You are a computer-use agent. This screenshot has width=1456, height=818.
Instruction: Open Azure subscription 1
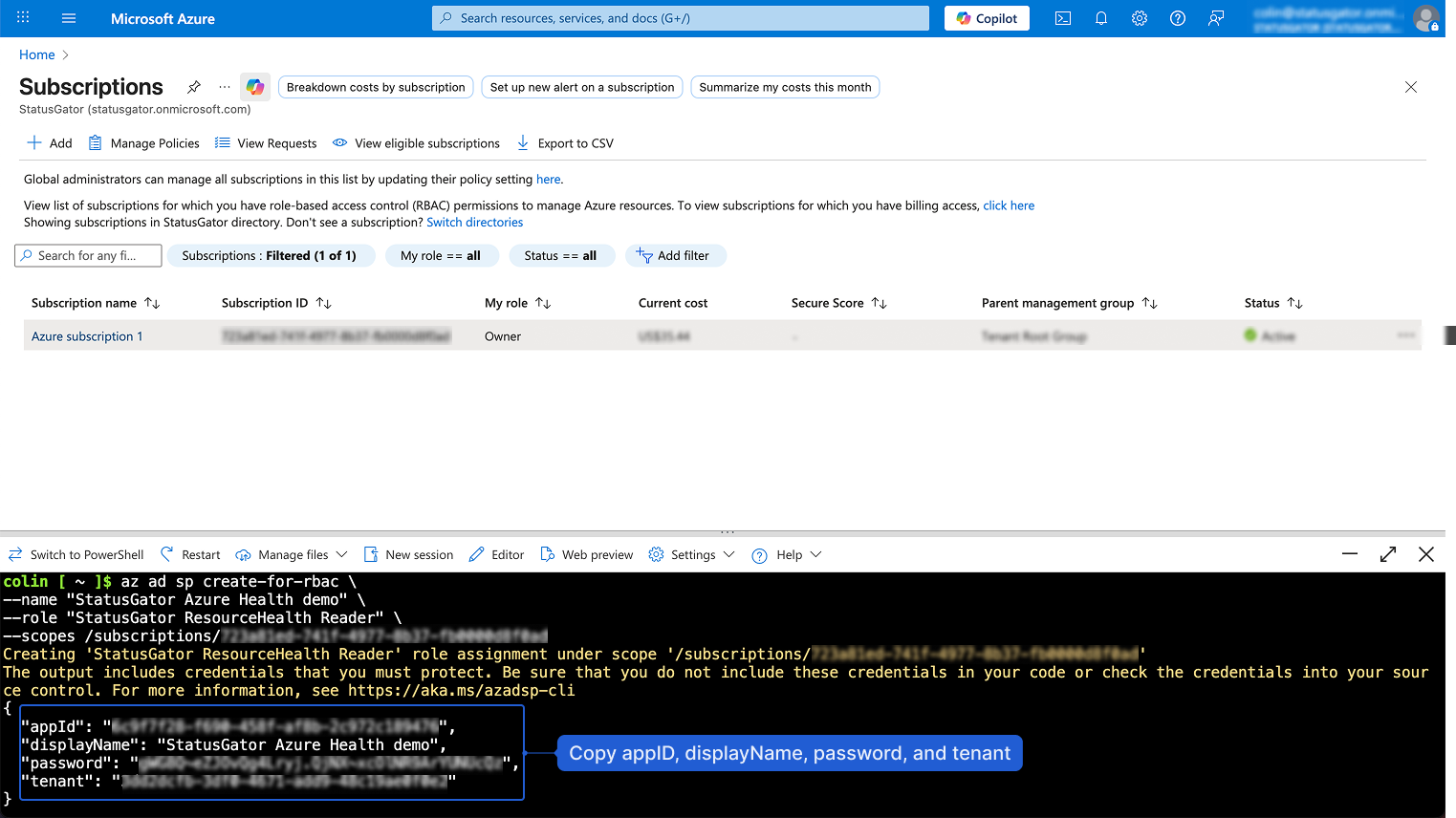click(87, 336)
